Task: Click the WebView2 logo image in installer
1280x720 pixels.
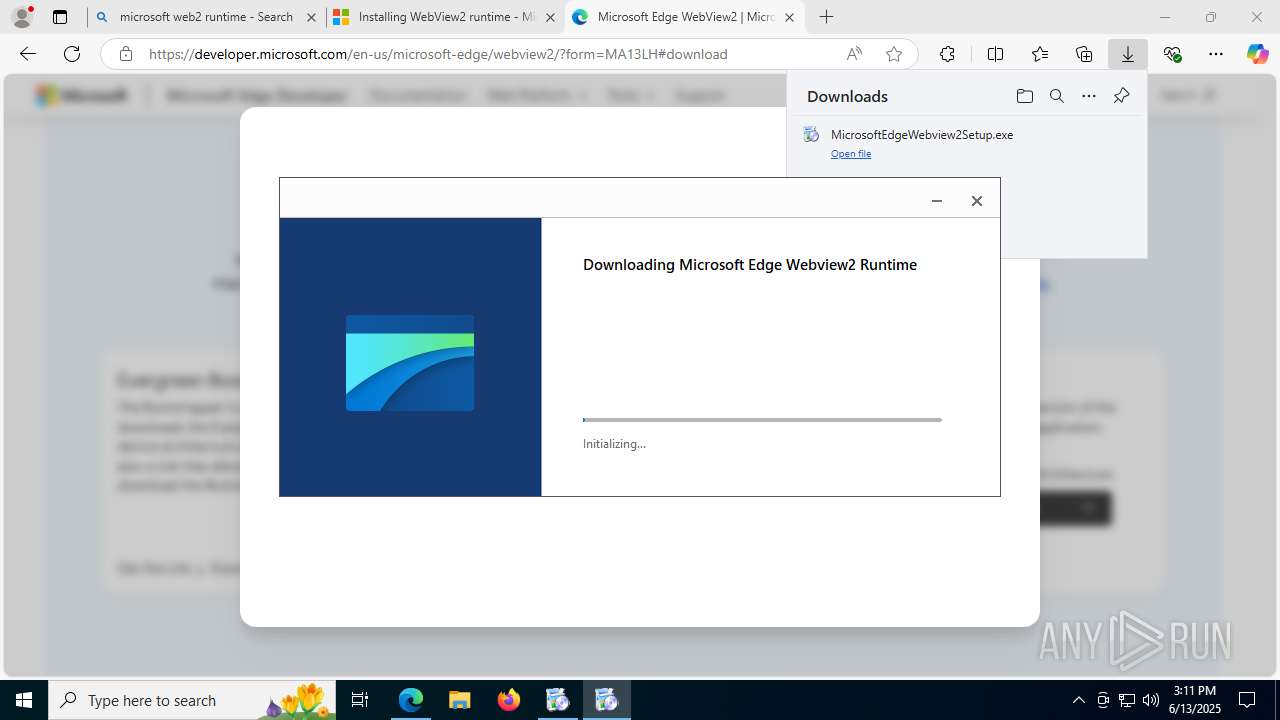Action: click(410, 363)
